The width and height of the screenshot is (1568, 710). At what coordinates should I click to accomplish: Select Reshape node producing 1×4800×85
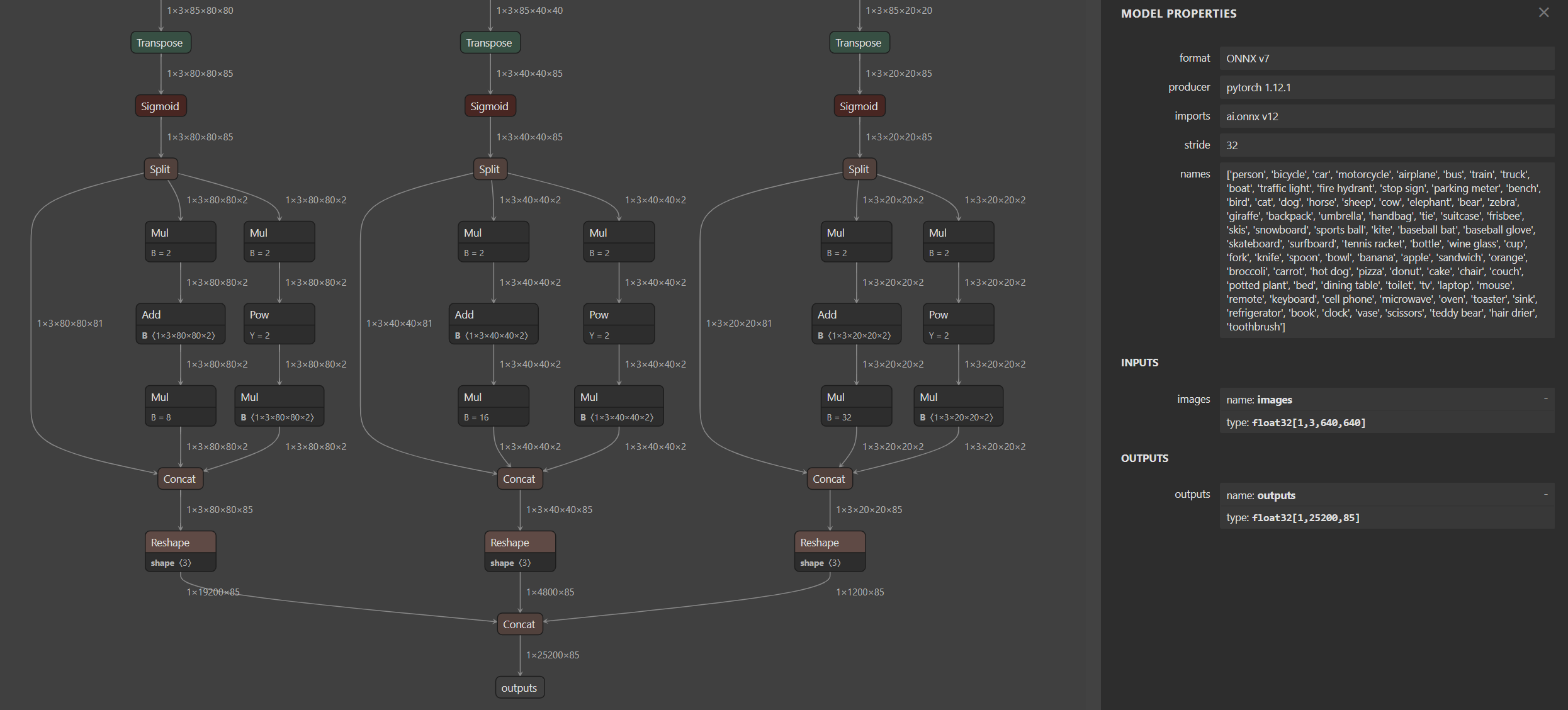pyautogui.click(x=519, y=551)
